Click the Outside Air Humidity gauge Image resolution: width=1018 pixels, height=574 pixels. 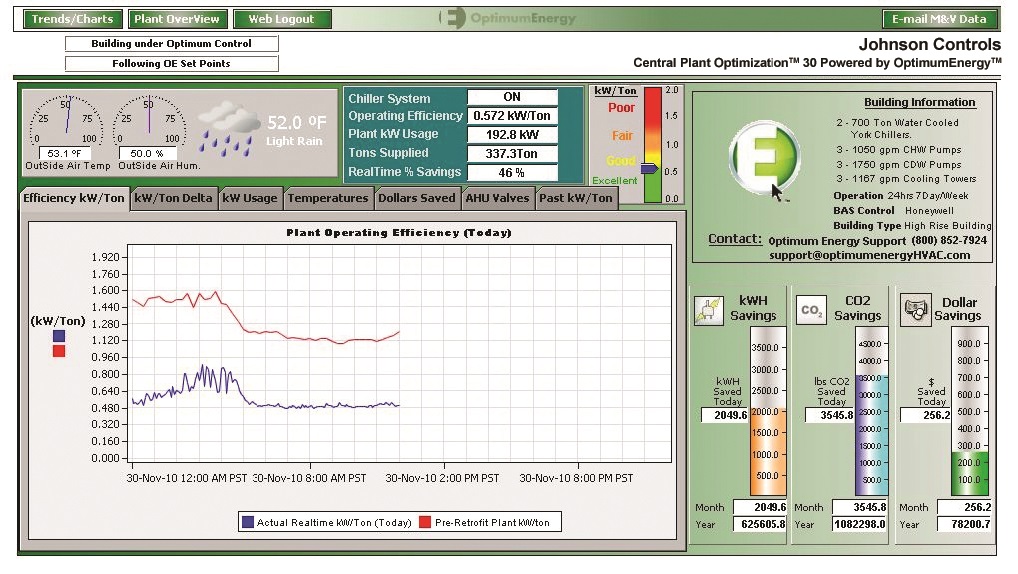point(149,119)
